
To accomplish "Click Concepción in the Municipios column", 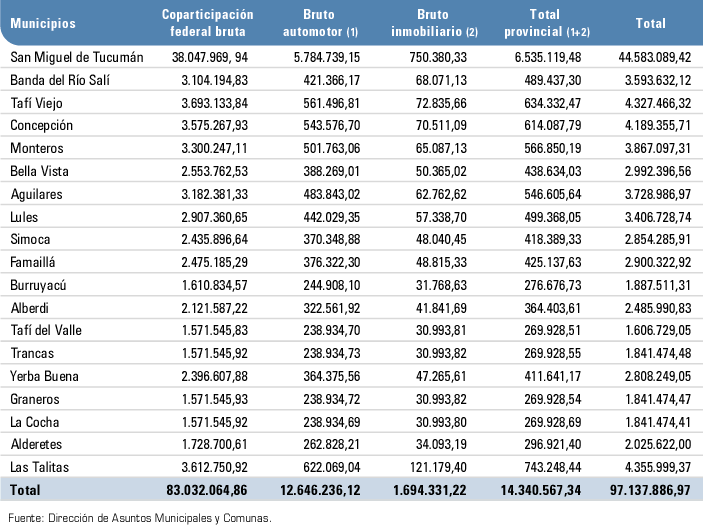I will click(40, 125).
